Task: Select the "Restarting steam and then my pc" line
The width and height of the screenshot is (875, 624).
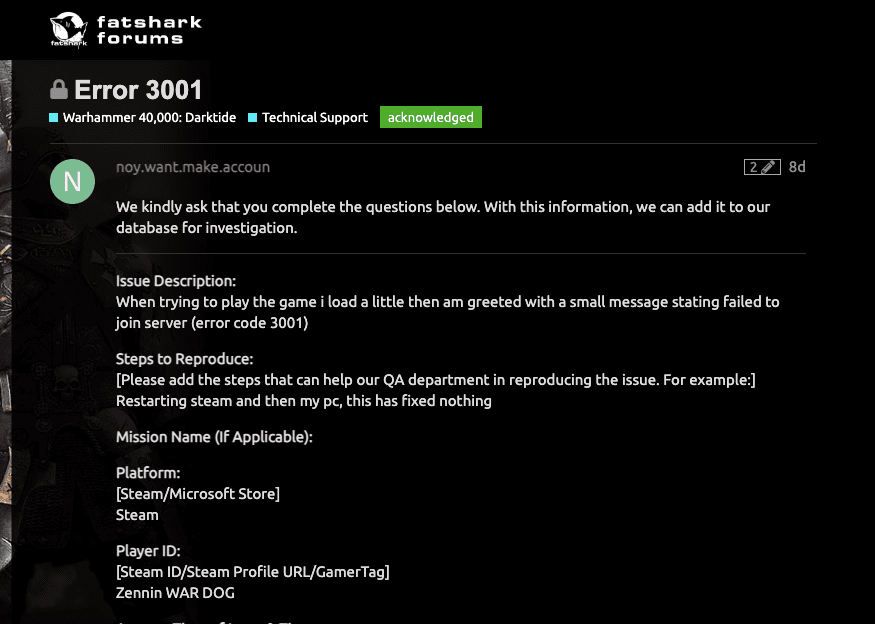Action: coord(304,401)
